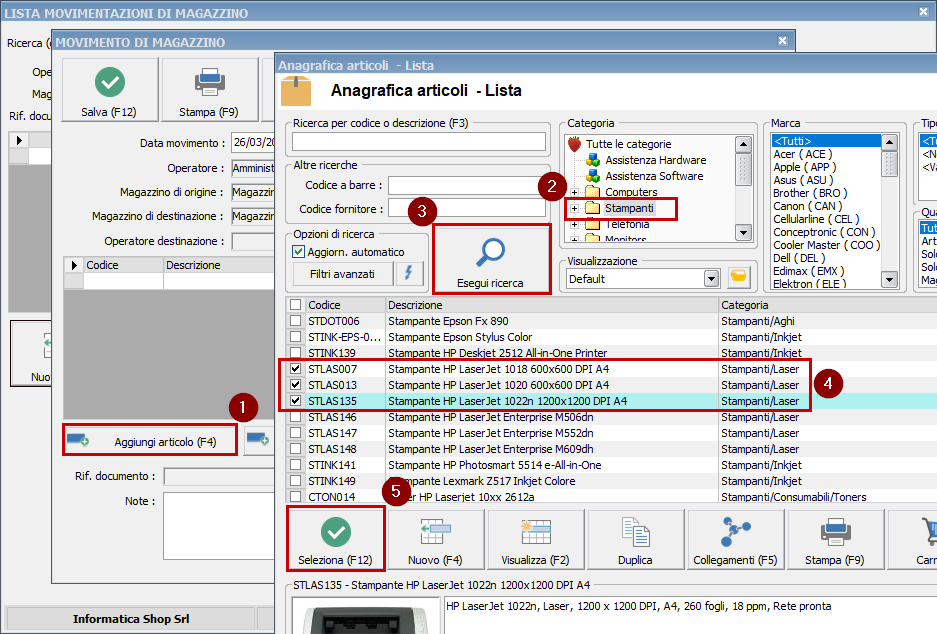Select the Stampanti category folder
This screenshot has height=634, width=937.
[629, 208]
